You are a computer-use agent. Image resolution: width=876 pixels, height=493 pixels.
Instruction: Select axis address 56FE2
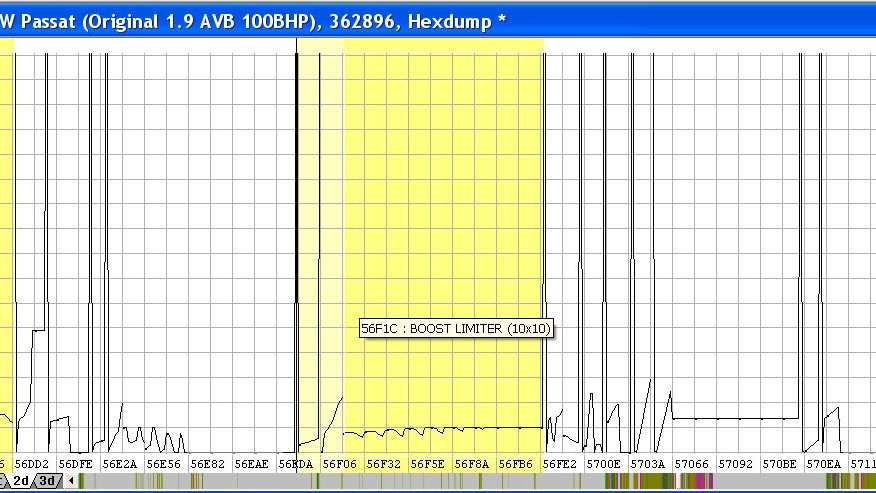560,464
